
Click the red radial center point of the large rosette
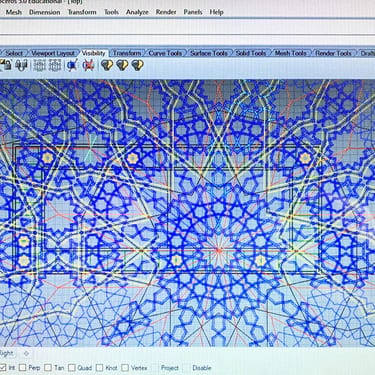click(219, 250)
